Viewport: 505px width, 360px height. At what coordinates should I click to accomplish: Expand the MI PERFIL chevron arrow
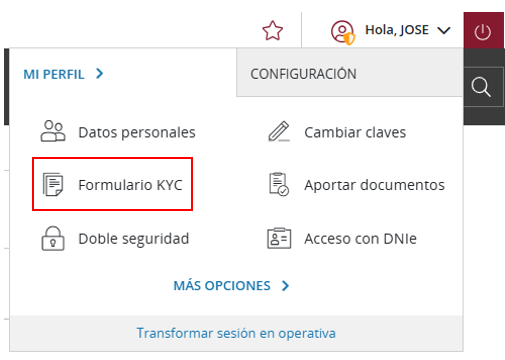[x=99, y=73]
